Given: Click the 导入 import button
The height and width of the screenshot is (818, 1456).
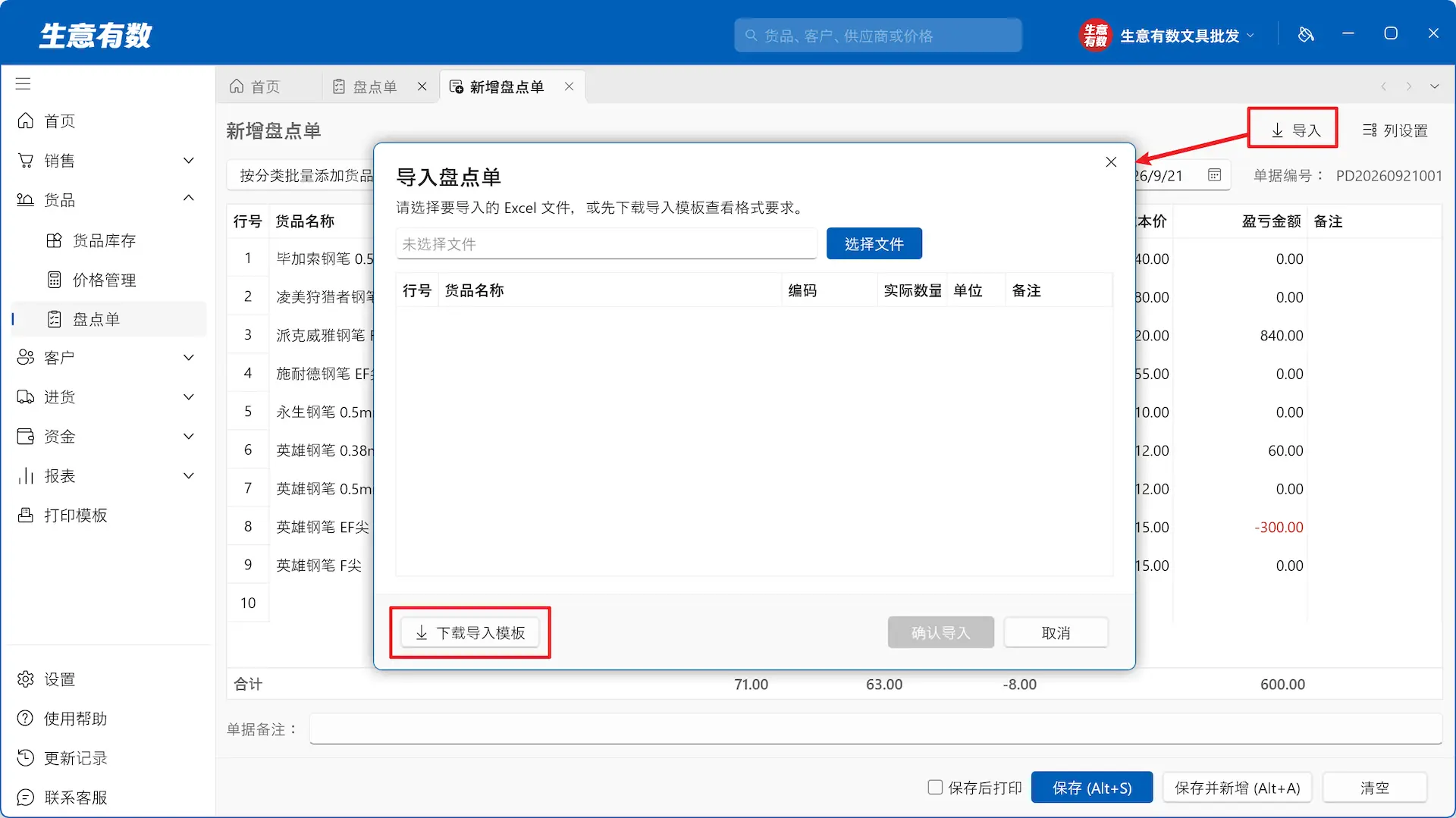Looking at the screenshot, I should click(1294, 130).
